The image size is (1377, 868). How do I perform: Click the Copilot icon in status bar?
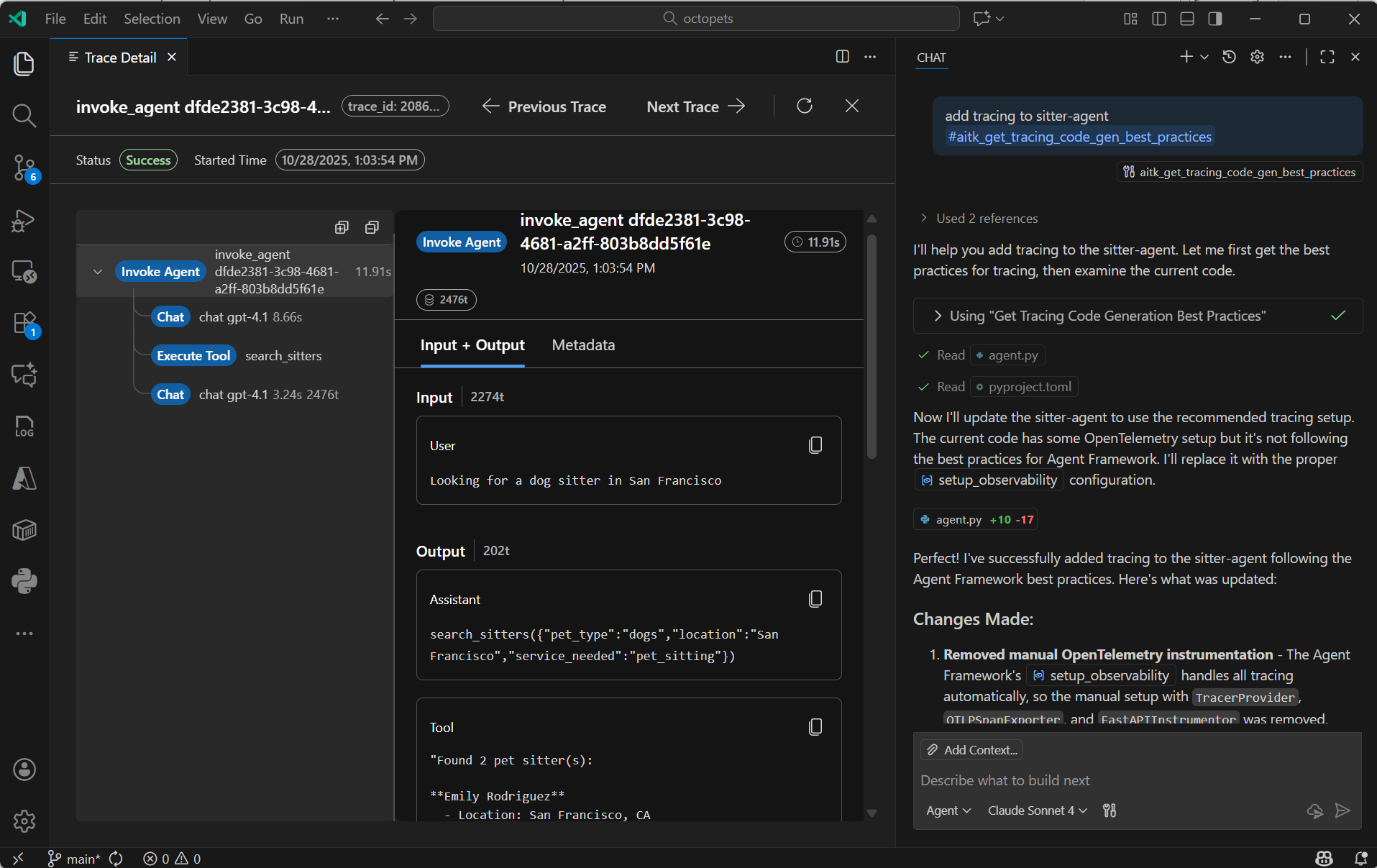click(1324, 858)
